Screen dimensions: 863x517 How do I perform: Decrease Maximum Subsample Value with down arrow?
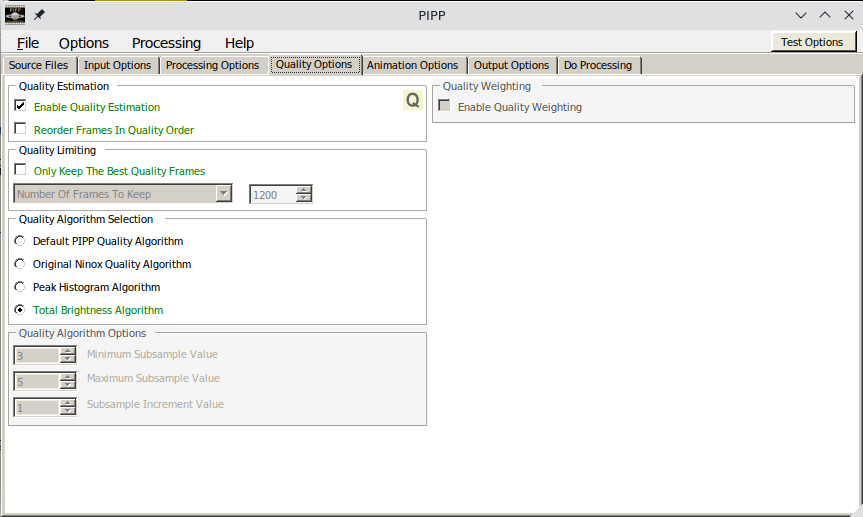68,385
